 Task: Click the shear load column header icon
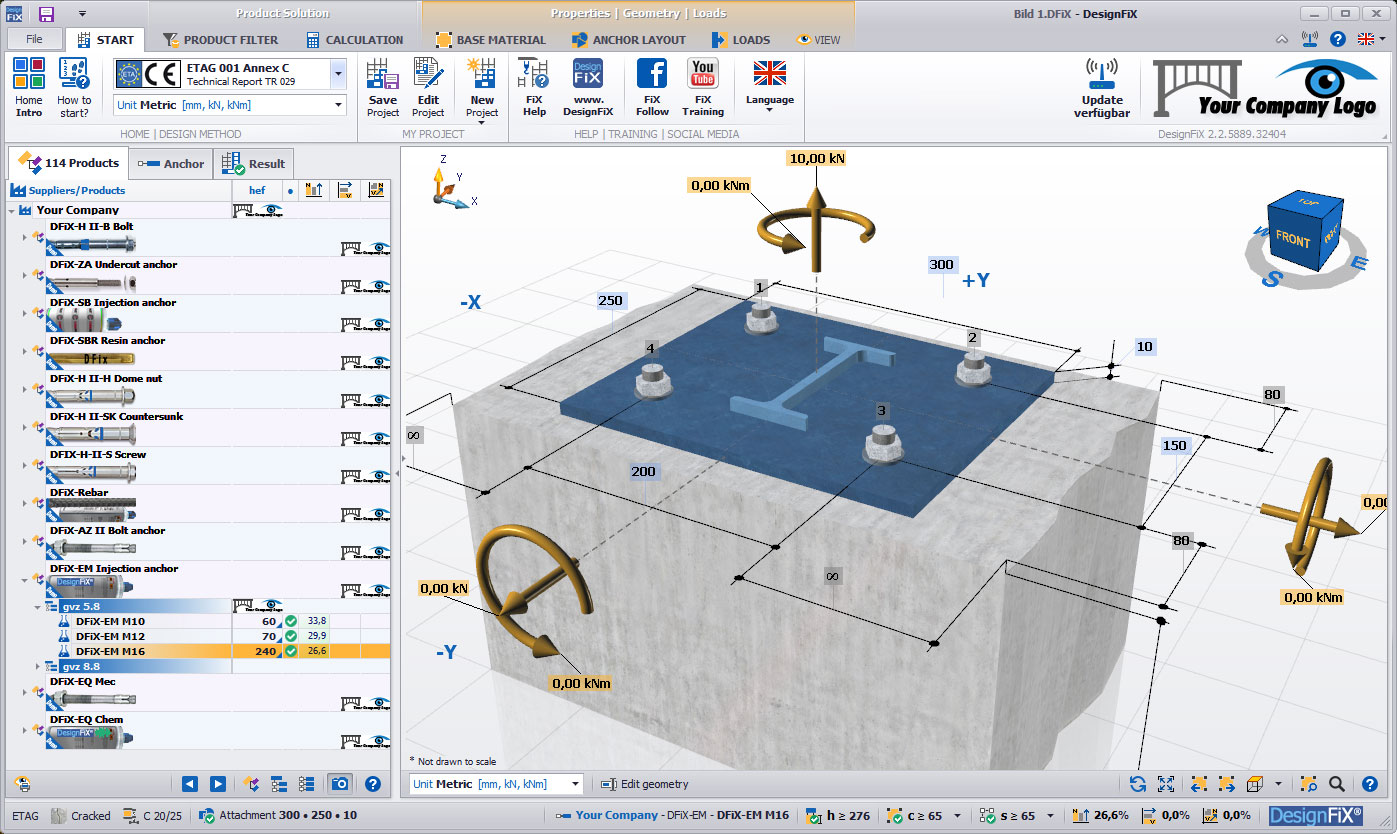click(345, 190)
